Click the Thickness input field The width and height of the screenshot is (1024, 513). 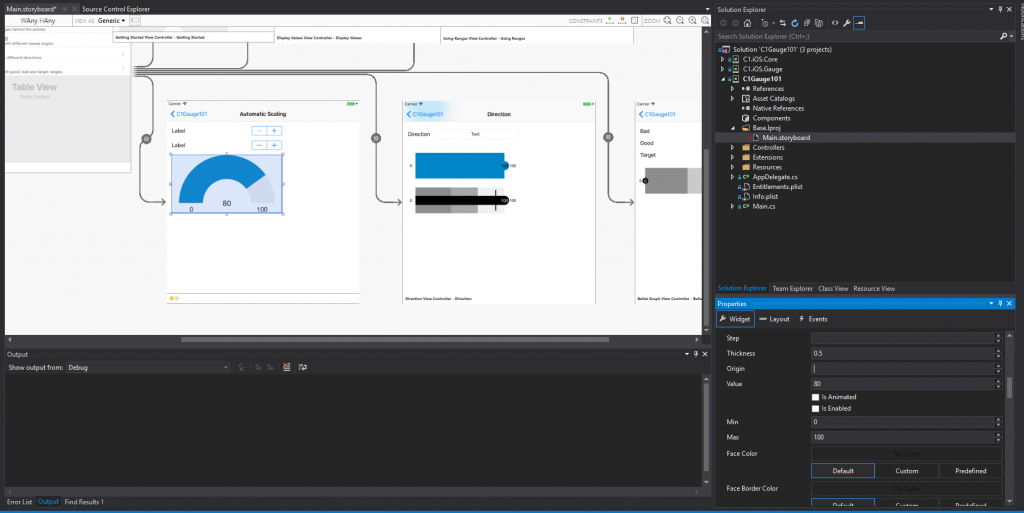pos(902,353)
